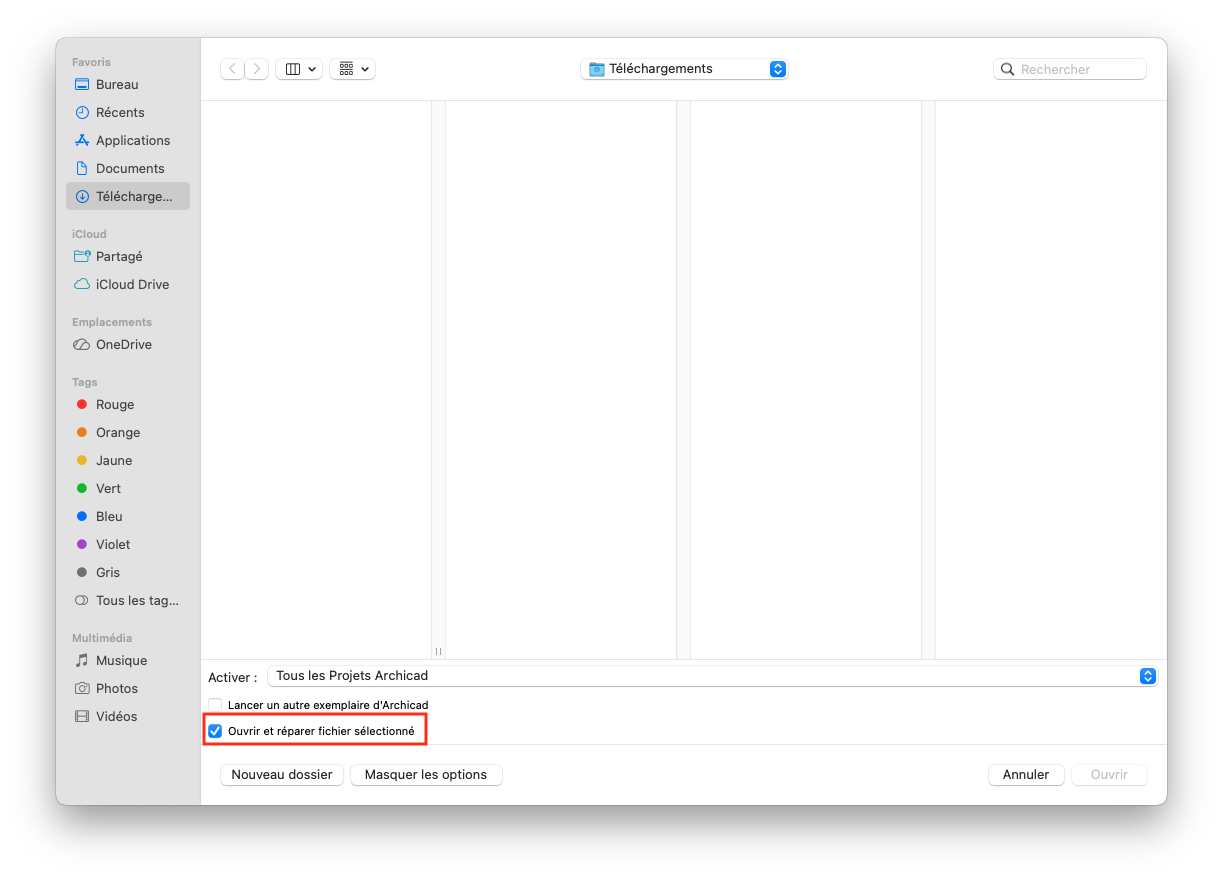Expand the Téléchargements folder path dropdown
The width and height of the screenshot is (1223, 879).
point(684,69)
